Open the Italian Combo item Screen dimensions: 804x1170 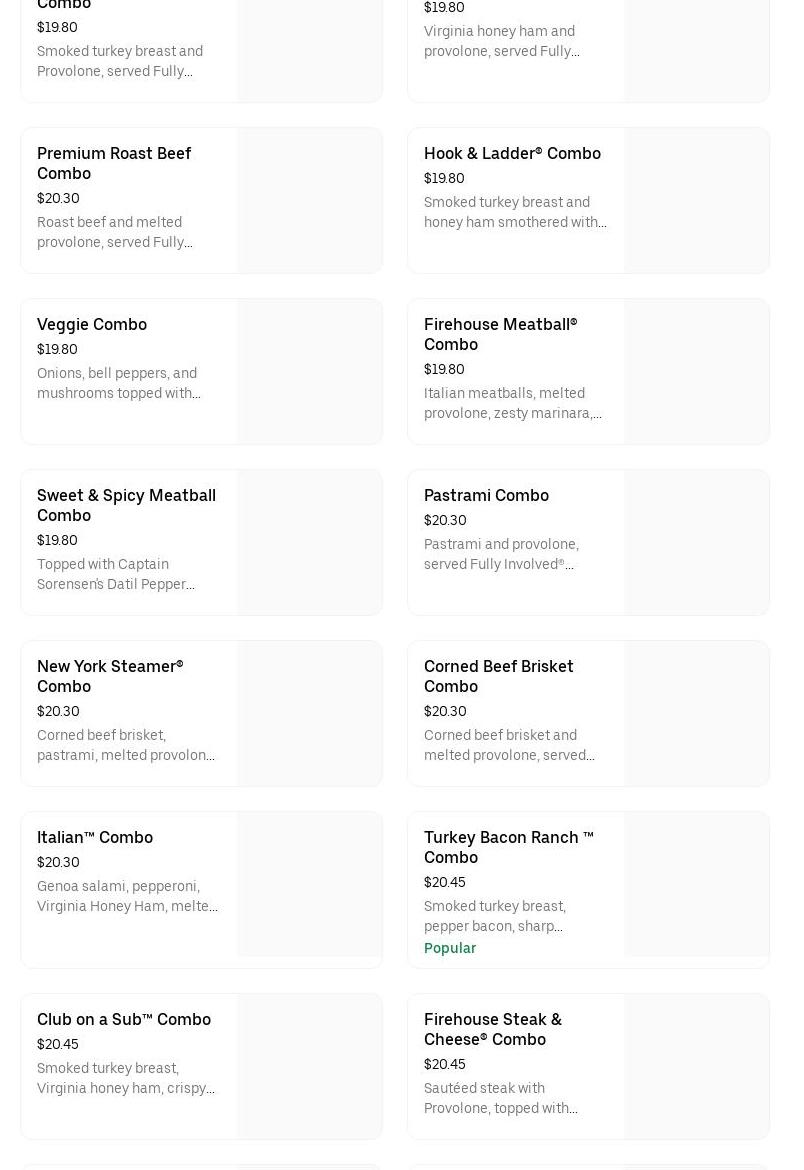(x=95, y=837)
